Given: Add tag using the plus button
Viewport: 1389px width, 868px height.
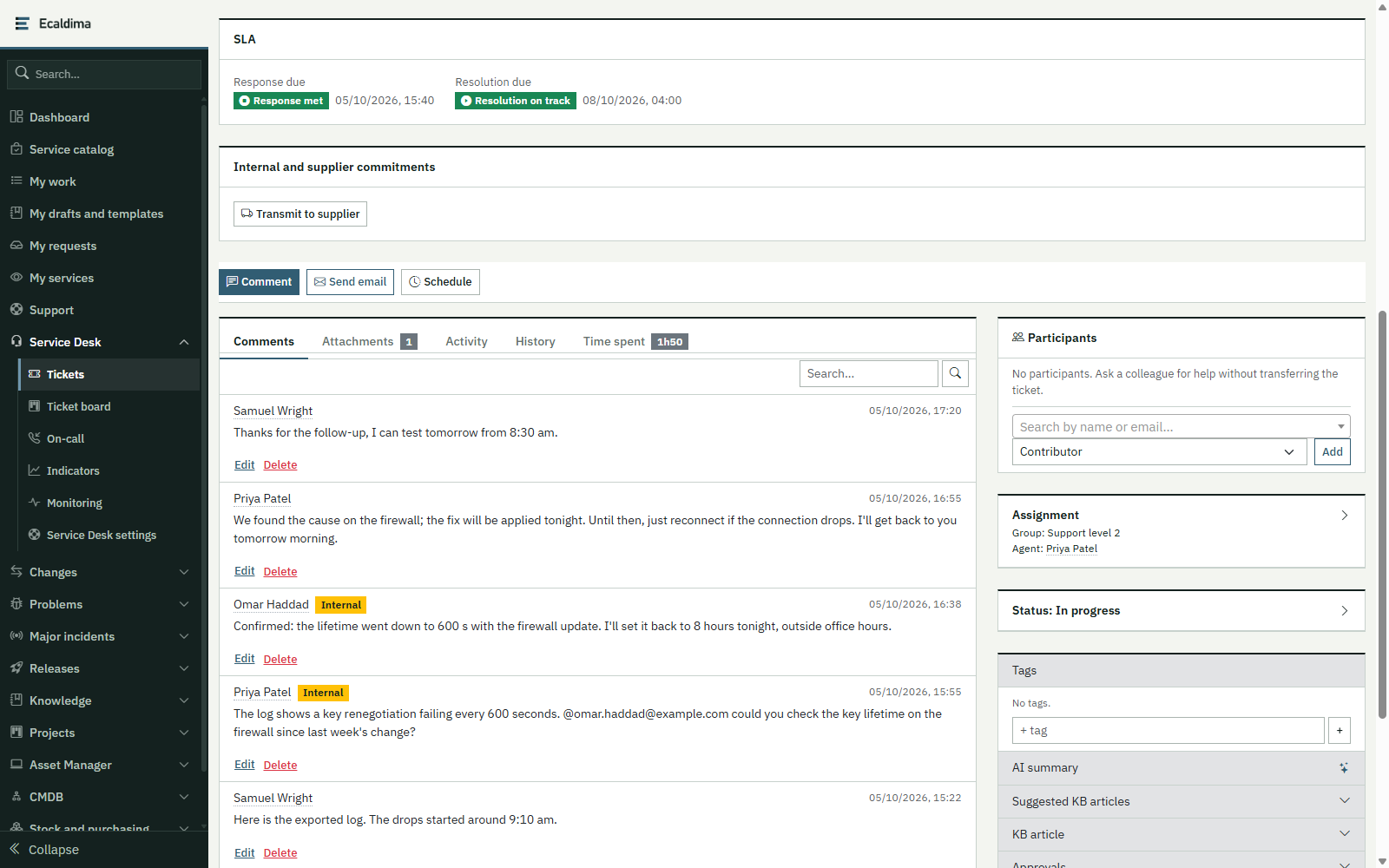Looking at the screenshot, I should (x=1340, y=731).
